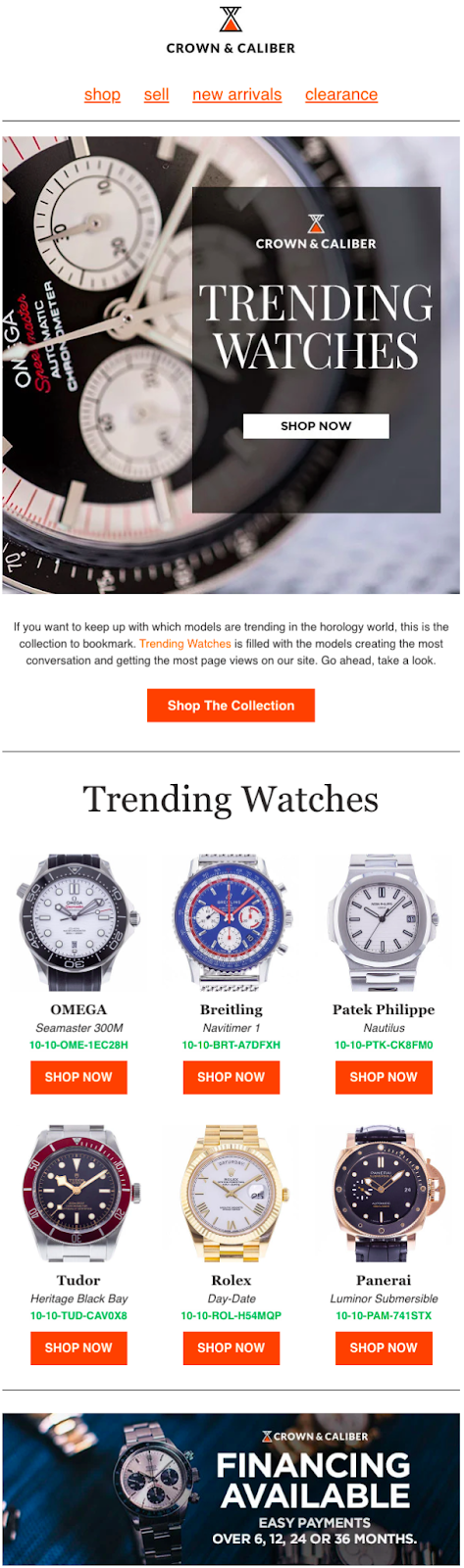Click the white SHOP NOW hero button
Viewport: 464px width, 1568px height.
click(316, 426)
